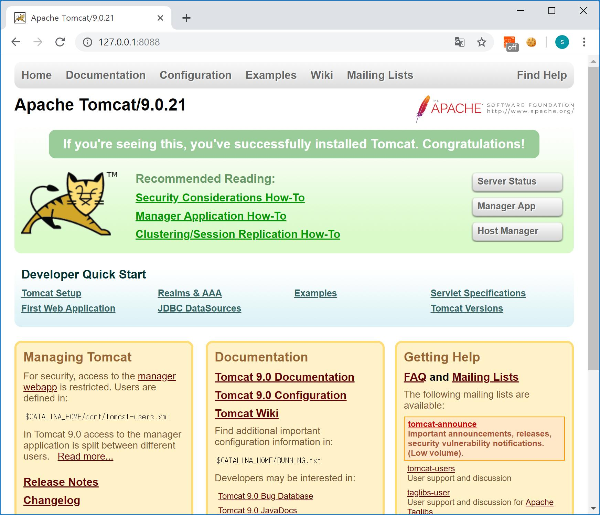Click the Developer Quick Start heading
Viewport: 600px width, 515px height.
83,274
